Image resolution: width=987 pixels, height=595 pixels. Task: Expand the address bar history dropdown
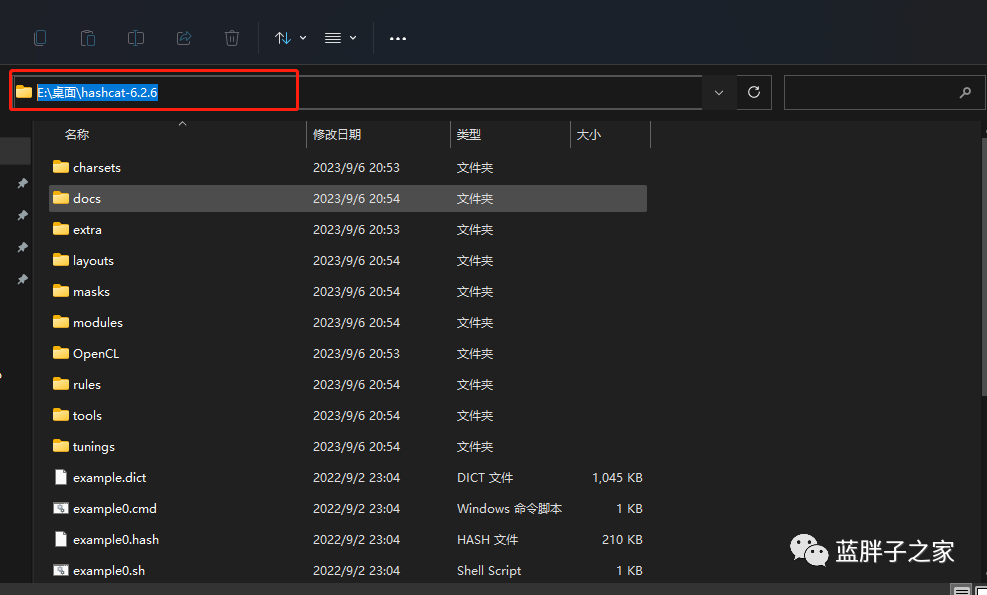pos(719,93)
